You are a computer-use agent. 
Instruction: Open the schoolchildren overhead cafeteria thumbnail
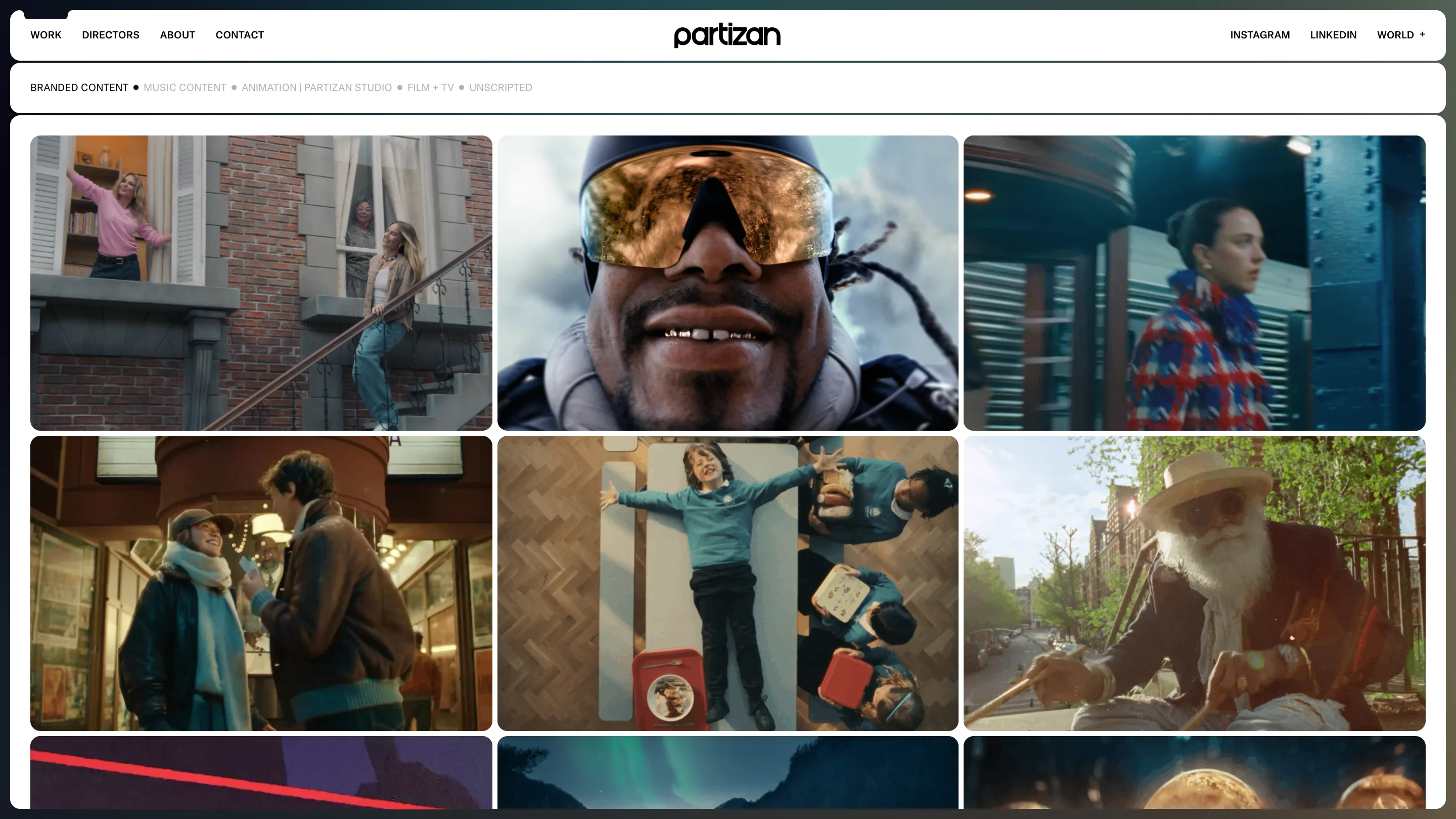pos(728,583)
